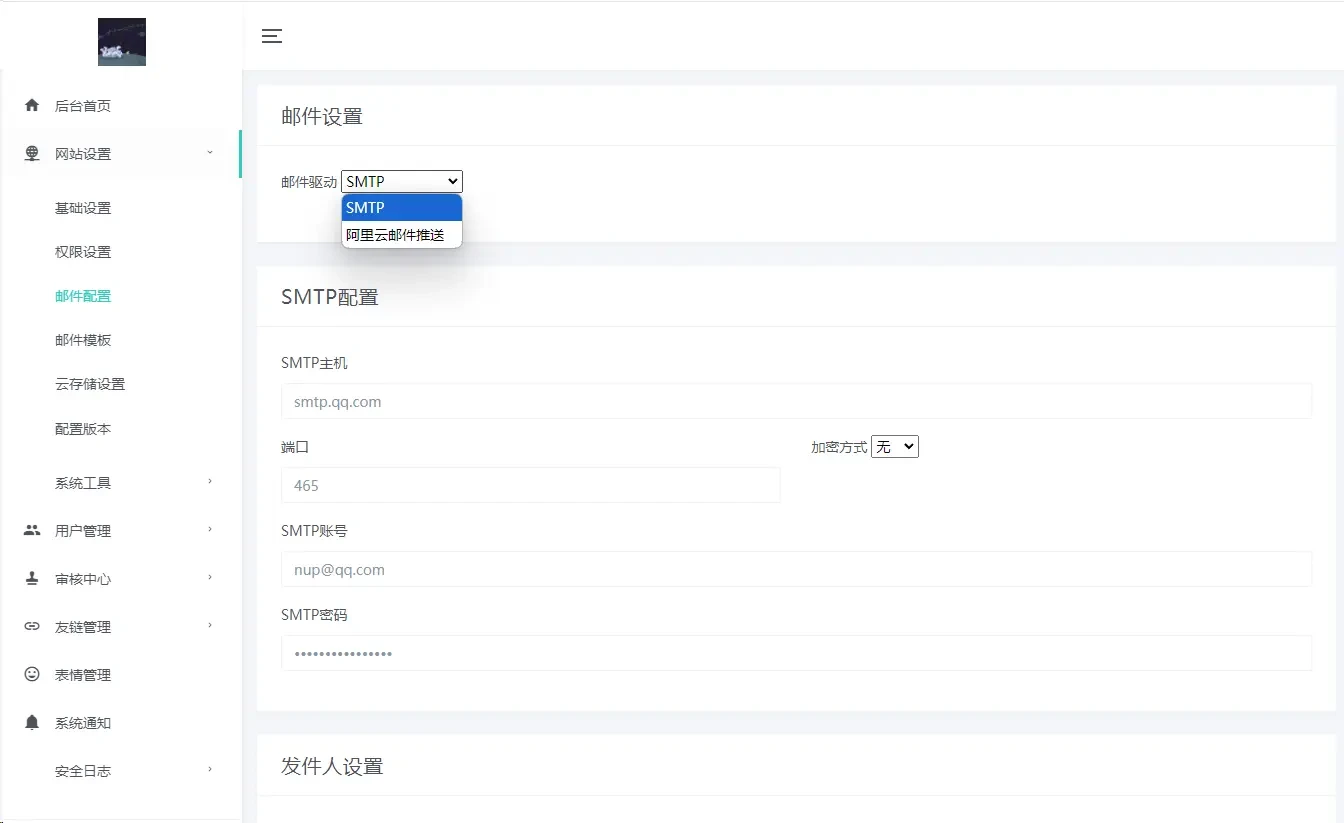Click the home icon beside 后台首页

(x=32, y=105)
